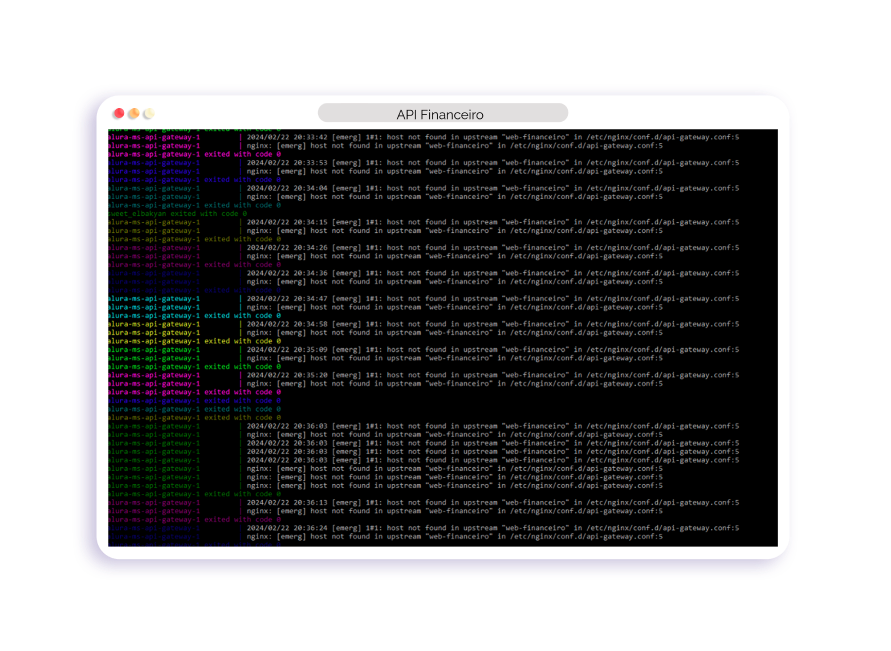This screenshot has width=891, height=651.
Task: Click the yellow gateway name beside 20:34:58
Action: tap(154, 324)
